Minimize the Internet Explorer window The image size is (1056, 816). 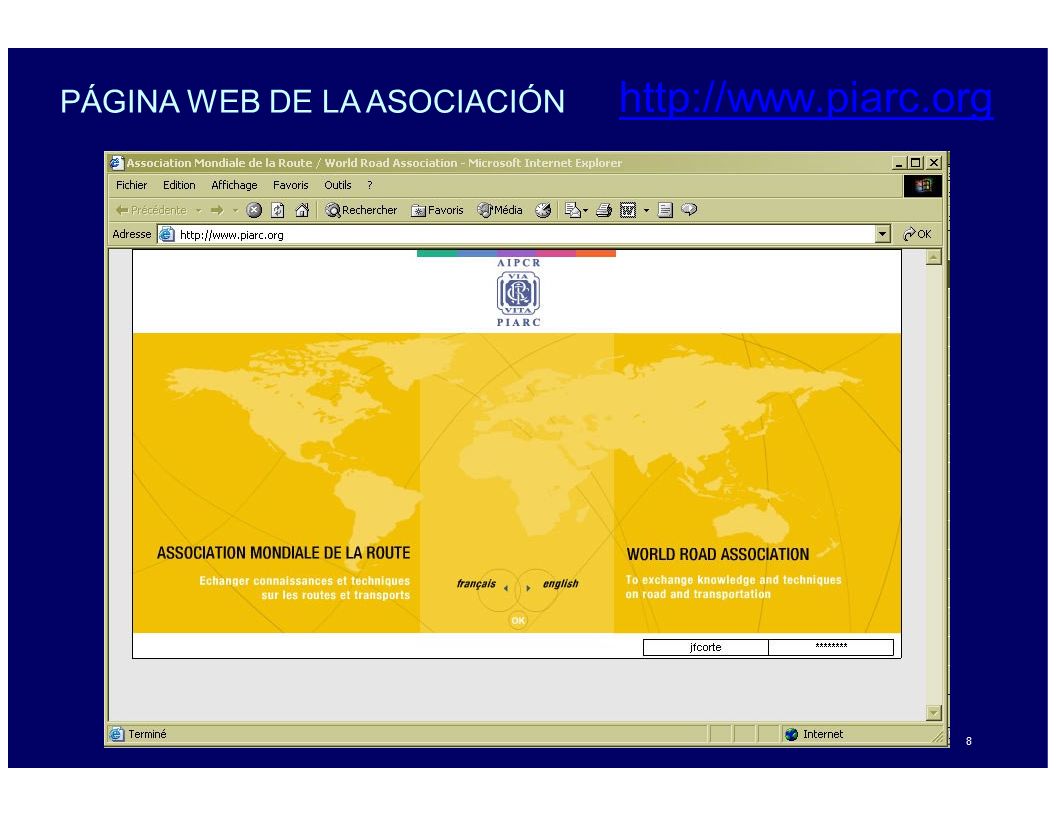click(x=899, y=163)
